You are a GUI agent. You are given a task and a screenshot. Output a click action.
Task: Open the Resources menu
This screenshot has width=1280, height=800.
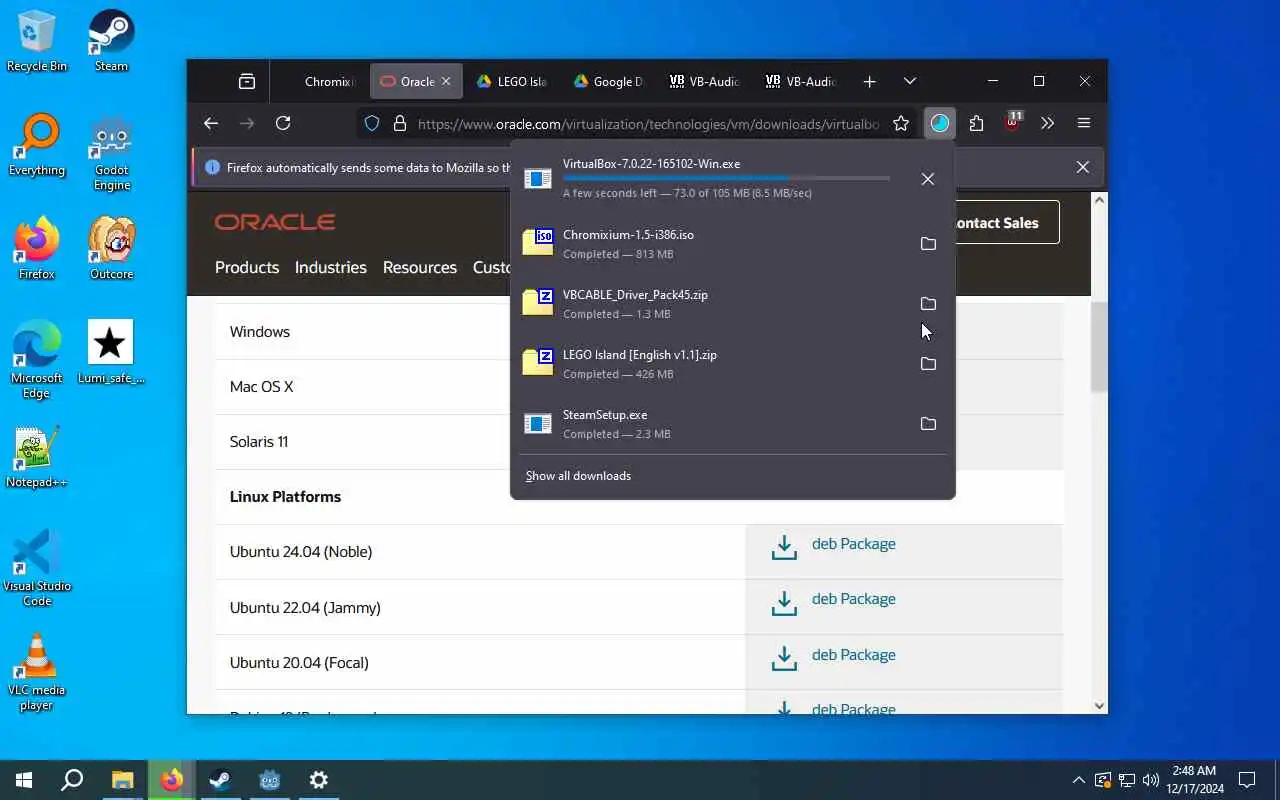pyautogui.click(x=420, y=268)
